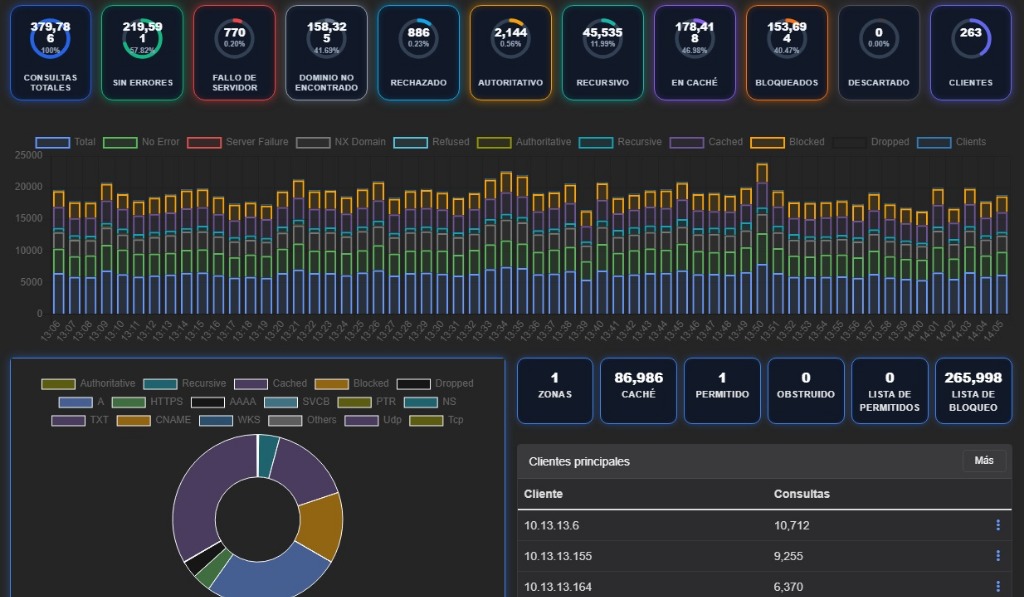This screenshot has height=597, width=1024.
Task: Open options menu for client 10.13.13.155
Action: click(x=998, y=556)
